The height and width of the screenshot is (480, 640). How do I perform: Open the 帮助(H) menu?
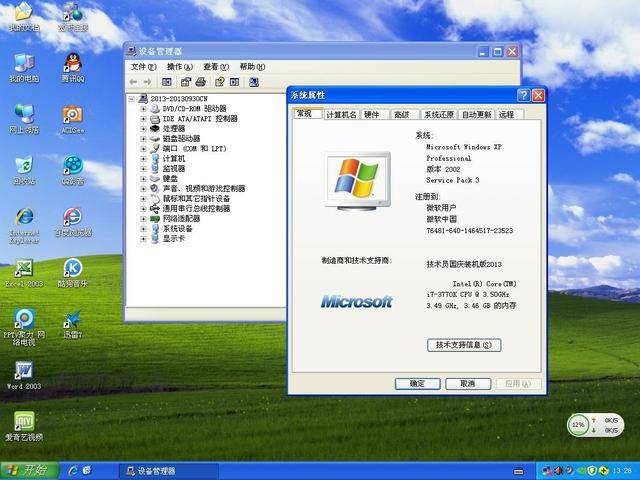click(252, 67)
